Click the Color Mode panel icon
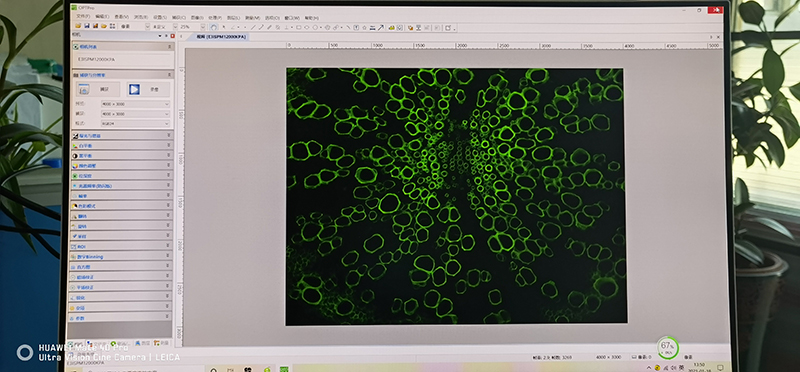This screenshot has width=800, height=372. [x=75, y=206]
